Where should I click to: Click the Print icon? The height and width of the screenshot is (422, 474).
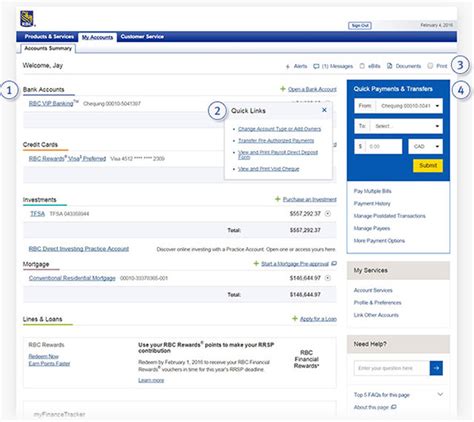(x=430, y=66)
